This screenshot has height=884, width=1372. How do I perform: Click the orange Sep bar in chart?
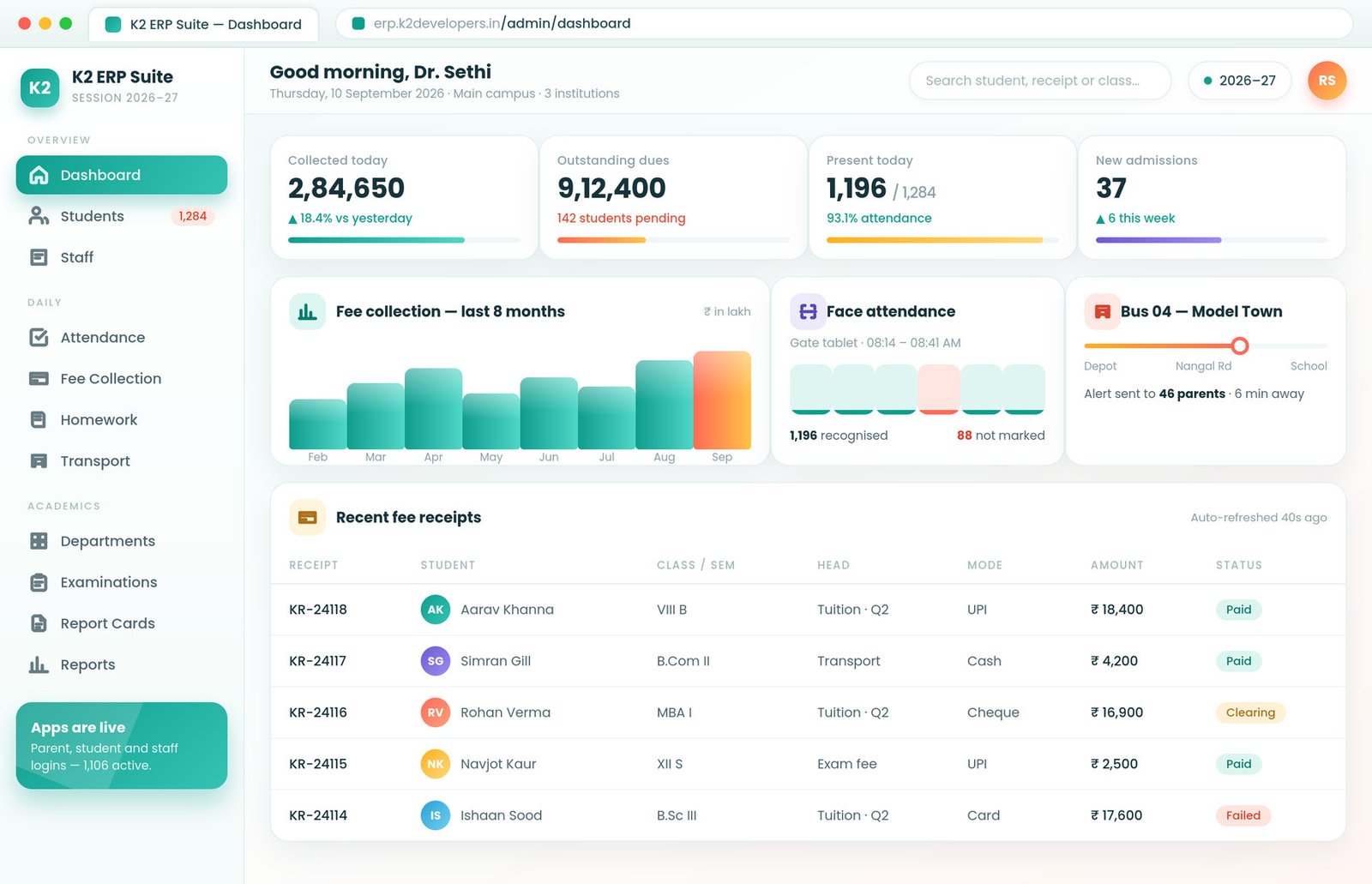722,400
